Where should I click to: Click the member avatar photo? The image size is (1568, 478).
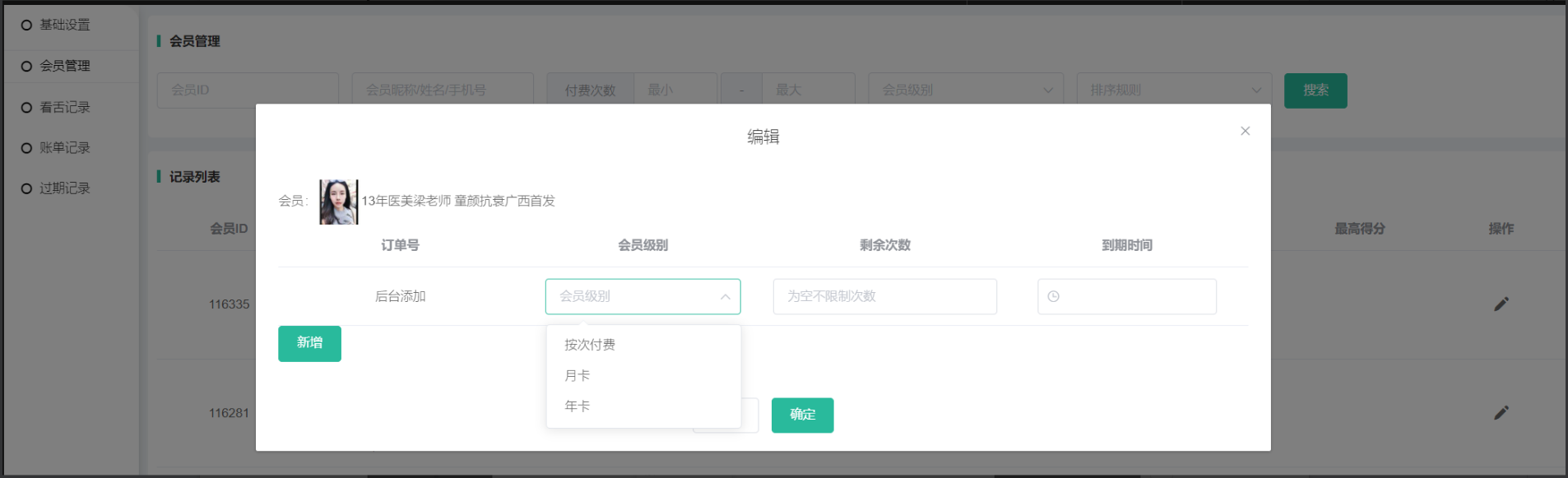tap(338, 202)
